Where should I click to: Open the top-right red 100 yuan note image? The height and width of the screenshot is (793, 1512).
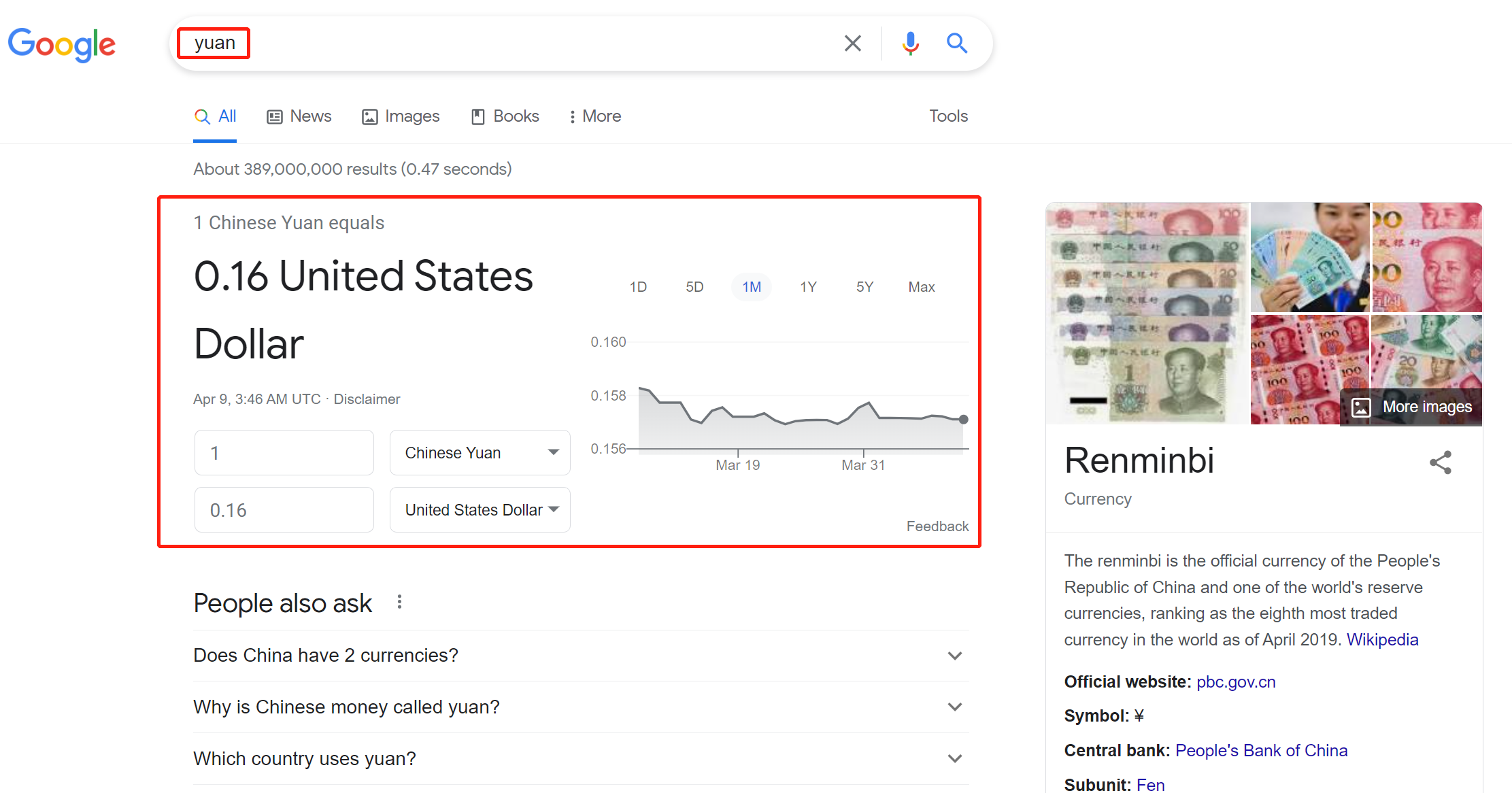pyautogui.click(x=1427, y=257)
